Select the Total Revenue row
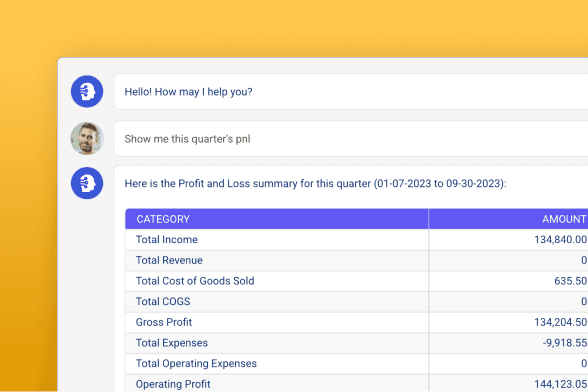Screen dimensions: 588x392 pyautogui.click(x=357, y=260)
